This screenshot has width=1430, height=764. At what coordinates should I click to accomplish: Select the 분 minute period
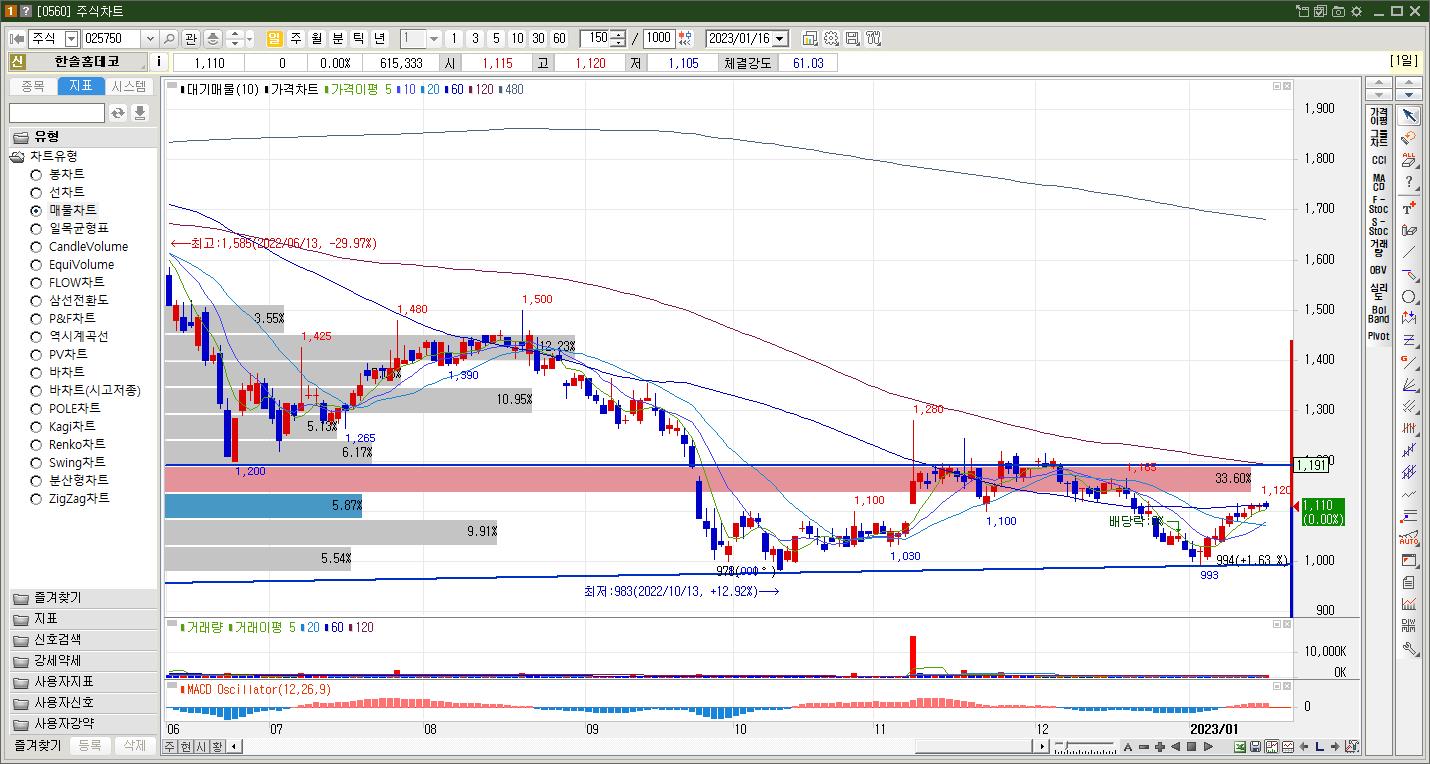coord(338,39)
